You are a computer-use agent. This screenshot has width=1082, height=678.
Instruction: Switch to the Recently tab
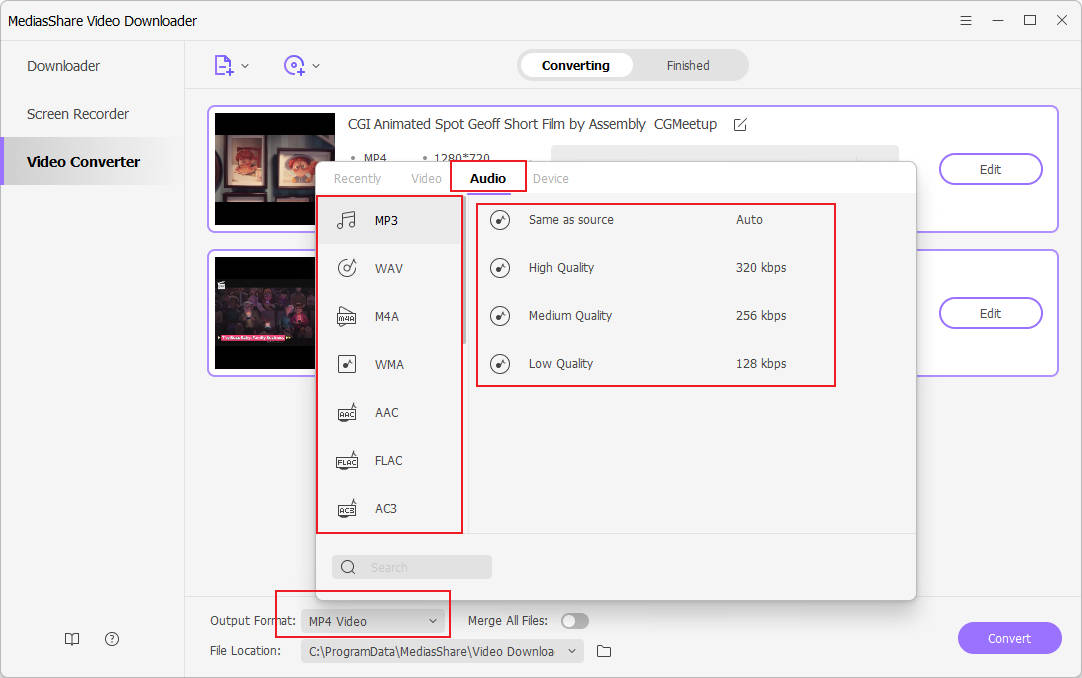[357, 179]
